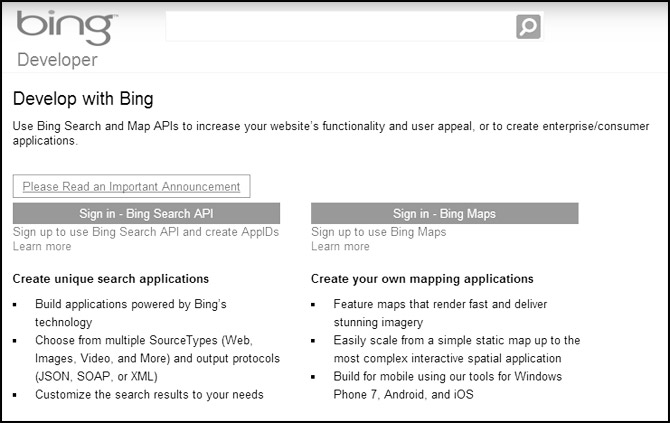Click 'Create your own mapping applications' heading

click(422, 279)
